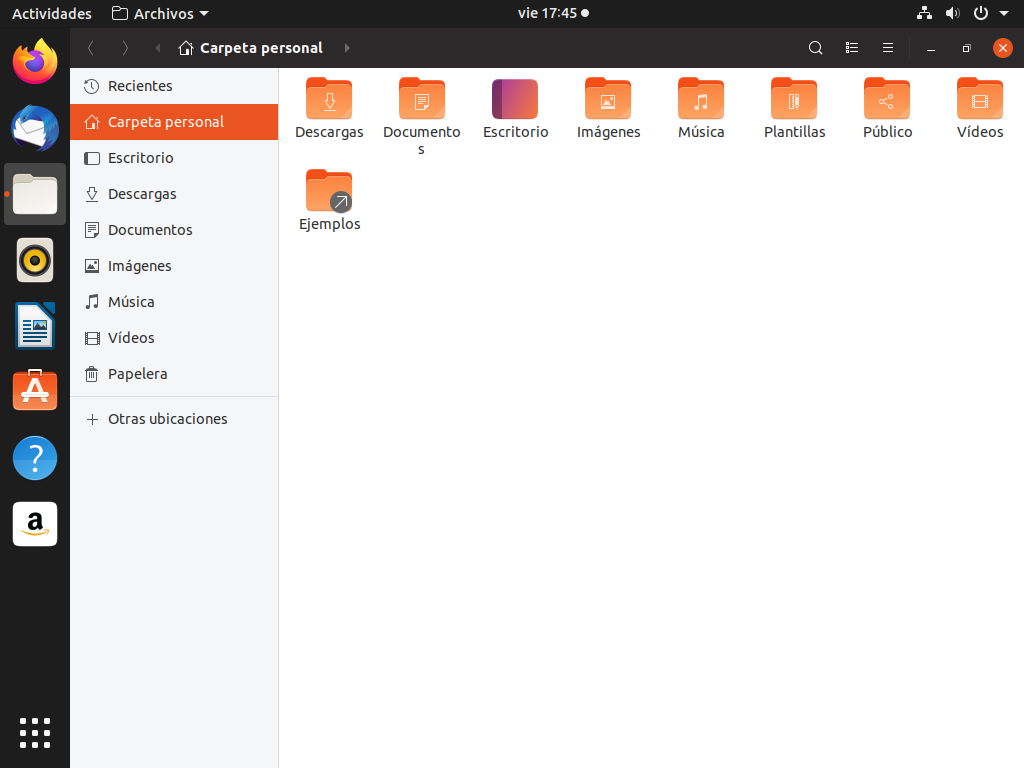Open the Descargas folder icon
The image size is (1024, 768).
[x=329, y=100]
